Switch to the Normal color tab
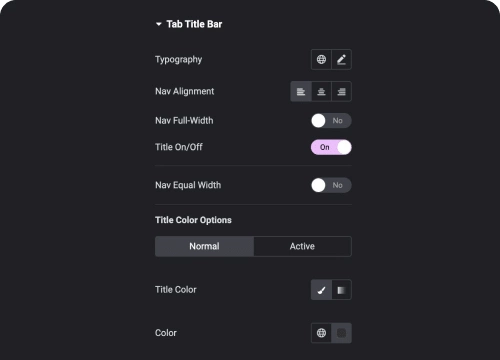The width and height of the screenshot is (500, 360). coord(204,246)
